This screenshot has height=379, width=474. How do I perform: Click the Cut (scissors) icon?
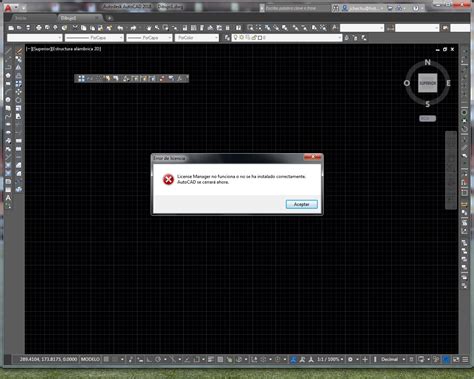[x=75, y=28]
